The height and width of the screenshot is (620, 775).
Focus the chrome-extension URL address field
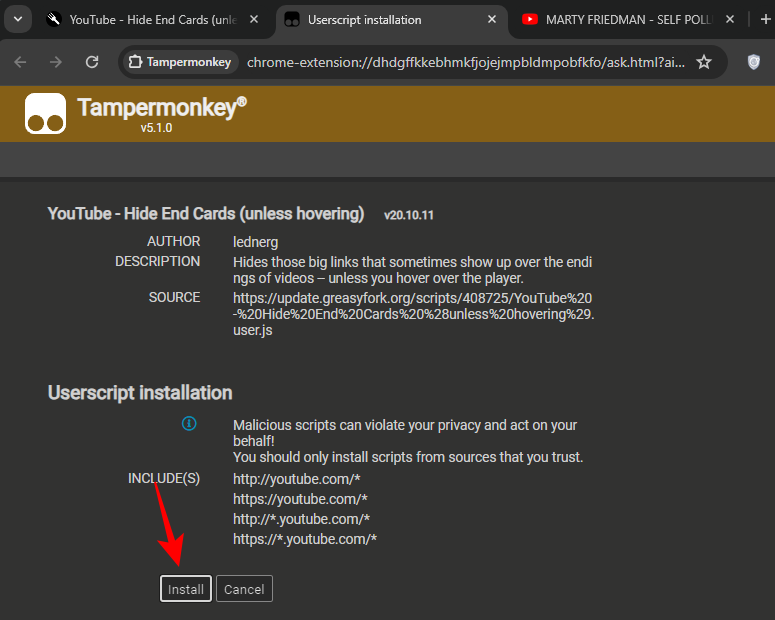point(466,62)
